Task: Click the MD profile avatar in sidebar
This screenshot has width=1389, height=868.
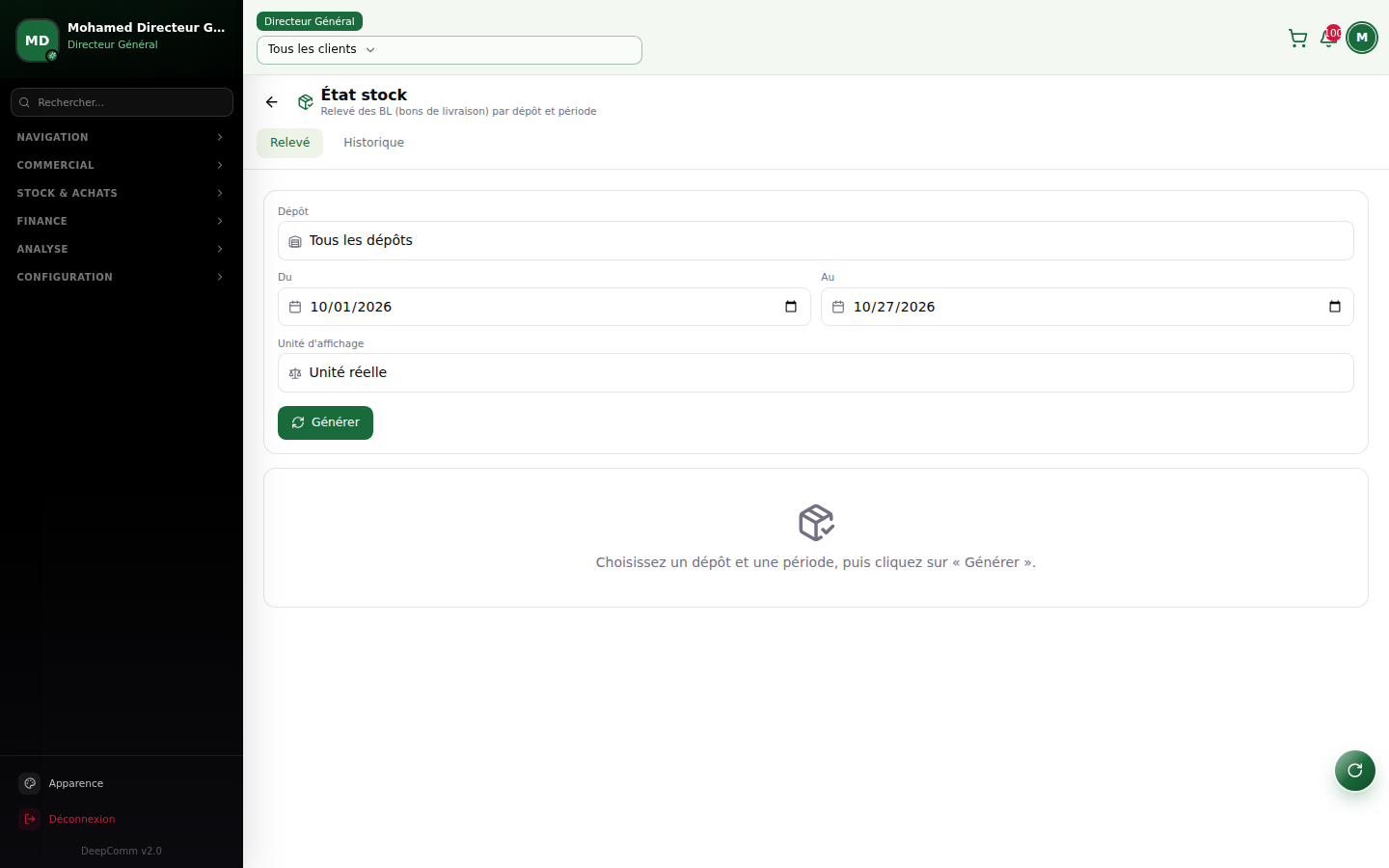Action: [38, 41]
